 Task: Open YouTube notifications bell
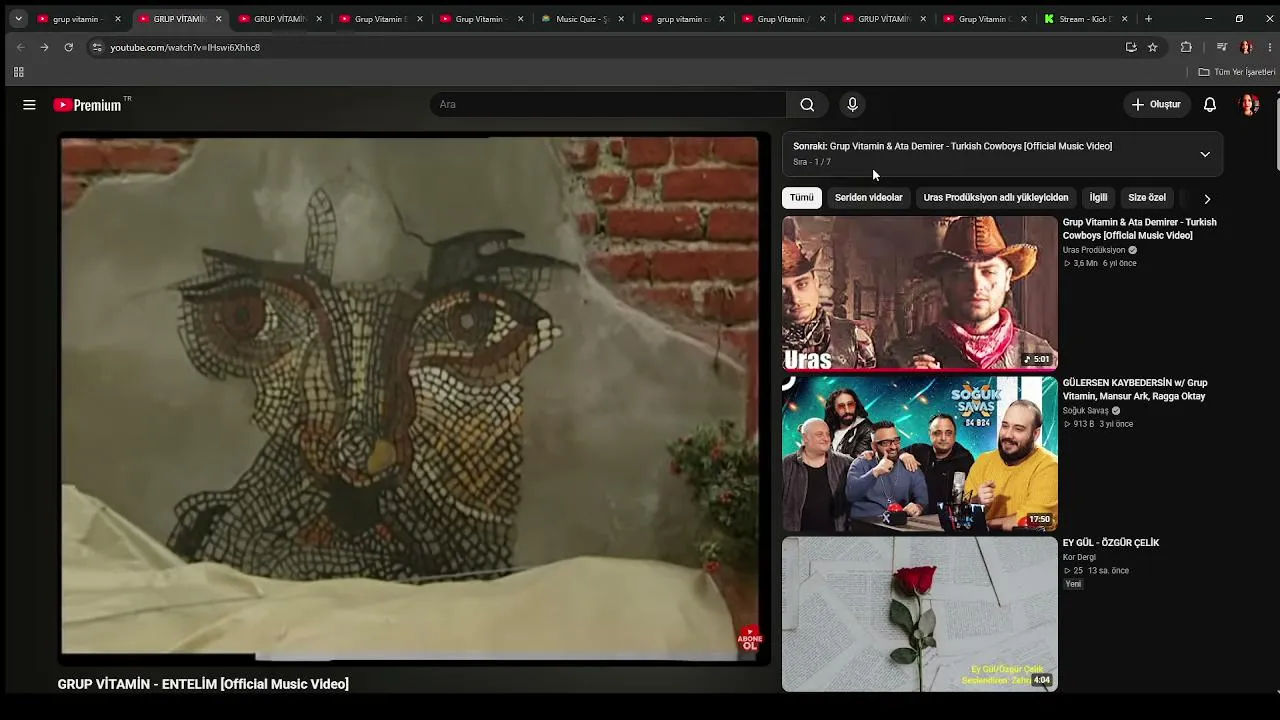pos(1210,105)
